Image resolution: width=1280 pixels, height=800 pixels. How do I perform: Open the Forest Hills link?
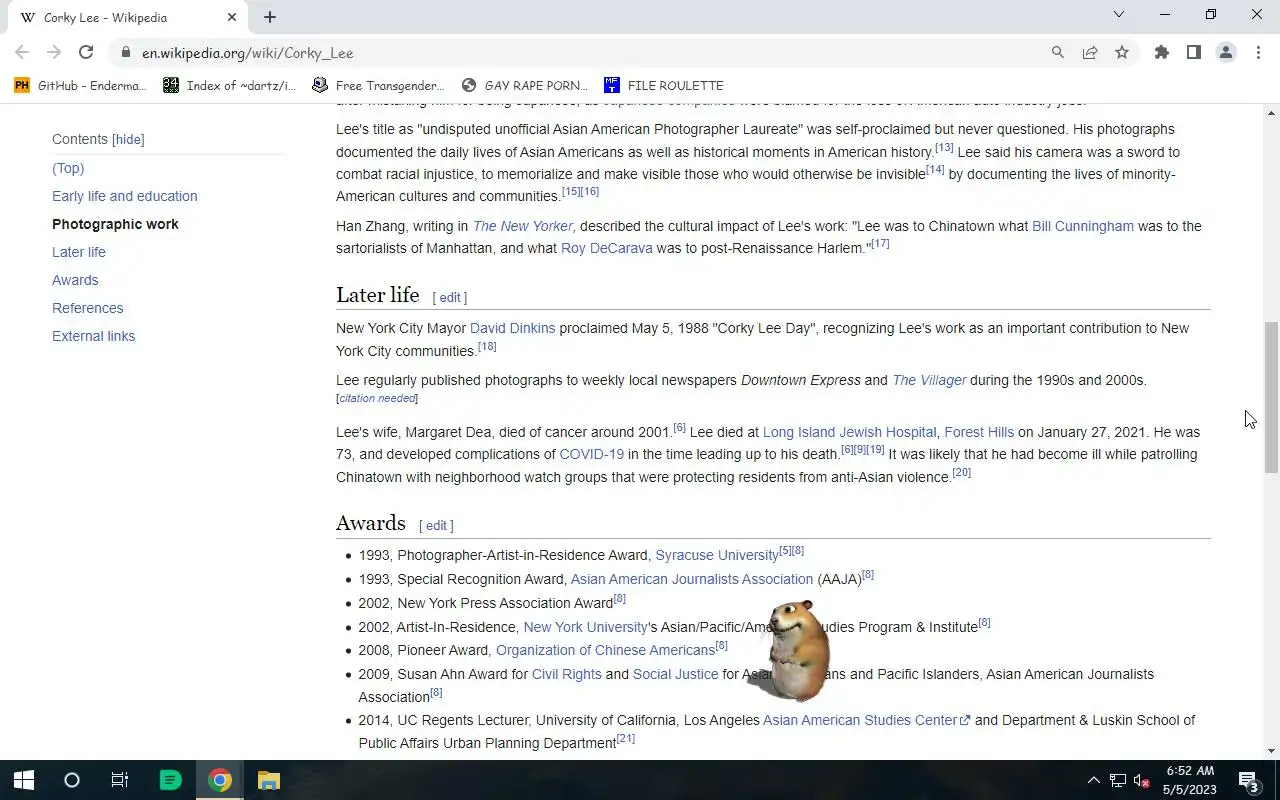coord(979,432)
